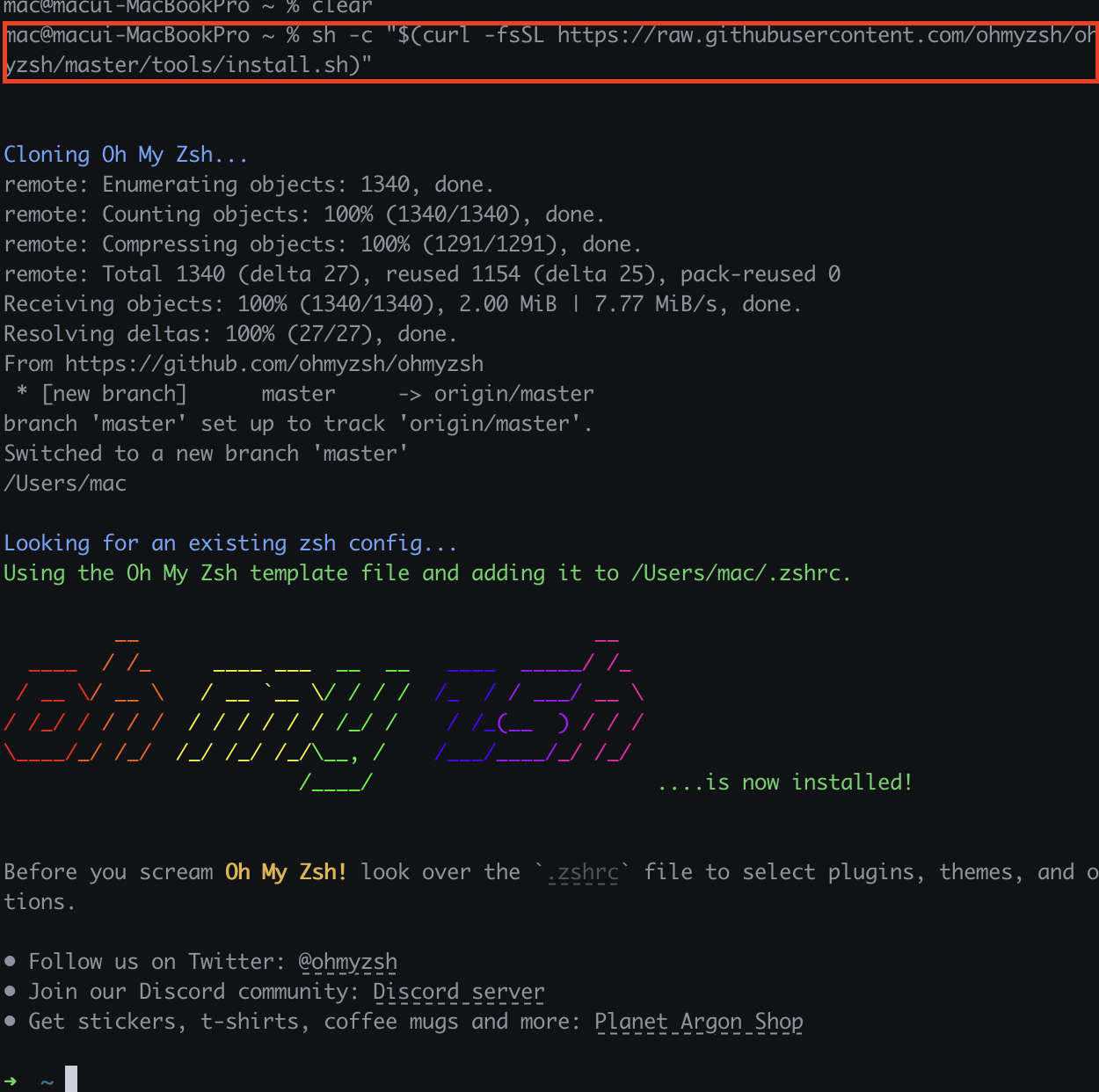
Task: Open the @ohmyzsh Twitter link
Action: coord(348,962)
